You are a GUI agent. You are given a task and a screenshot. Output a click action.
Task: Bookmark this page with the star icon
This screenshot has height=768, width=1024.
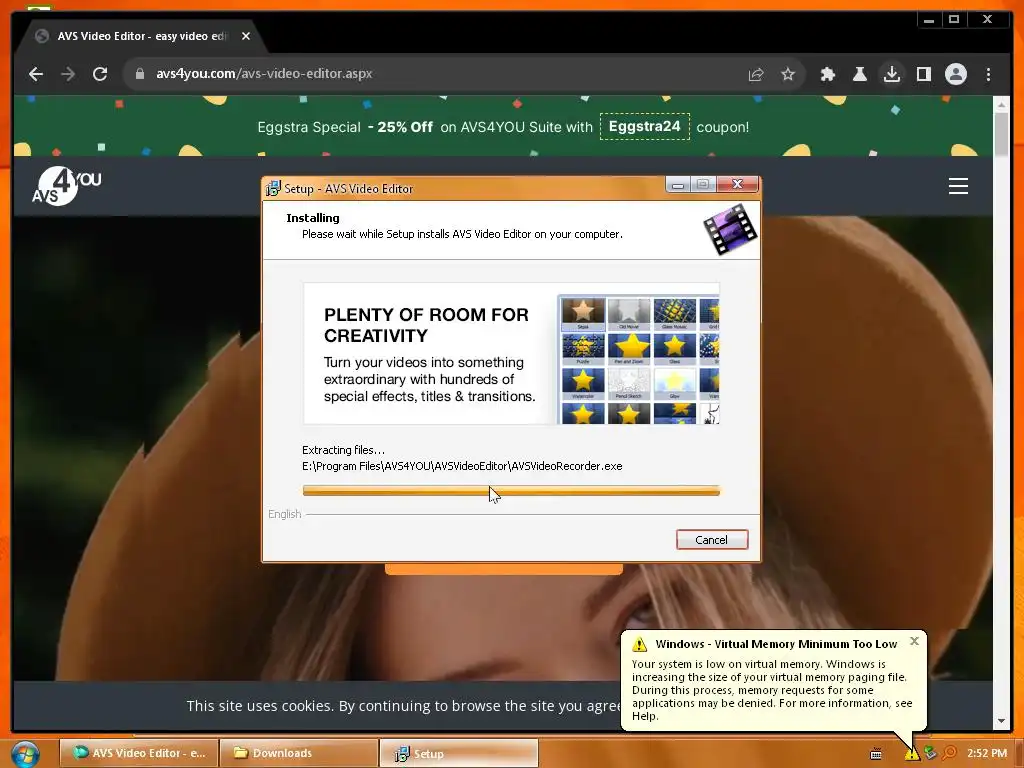(x=788, y=74)
